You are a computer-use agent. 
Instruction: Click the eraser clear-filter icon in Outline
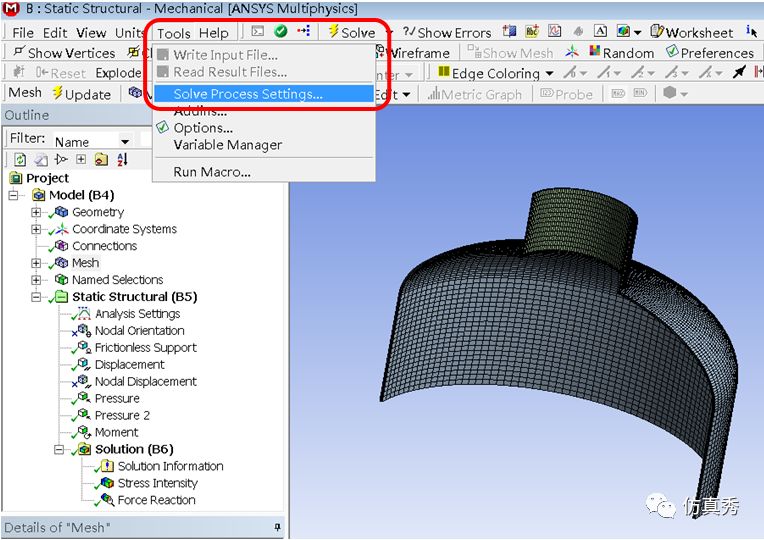(41, 159)
